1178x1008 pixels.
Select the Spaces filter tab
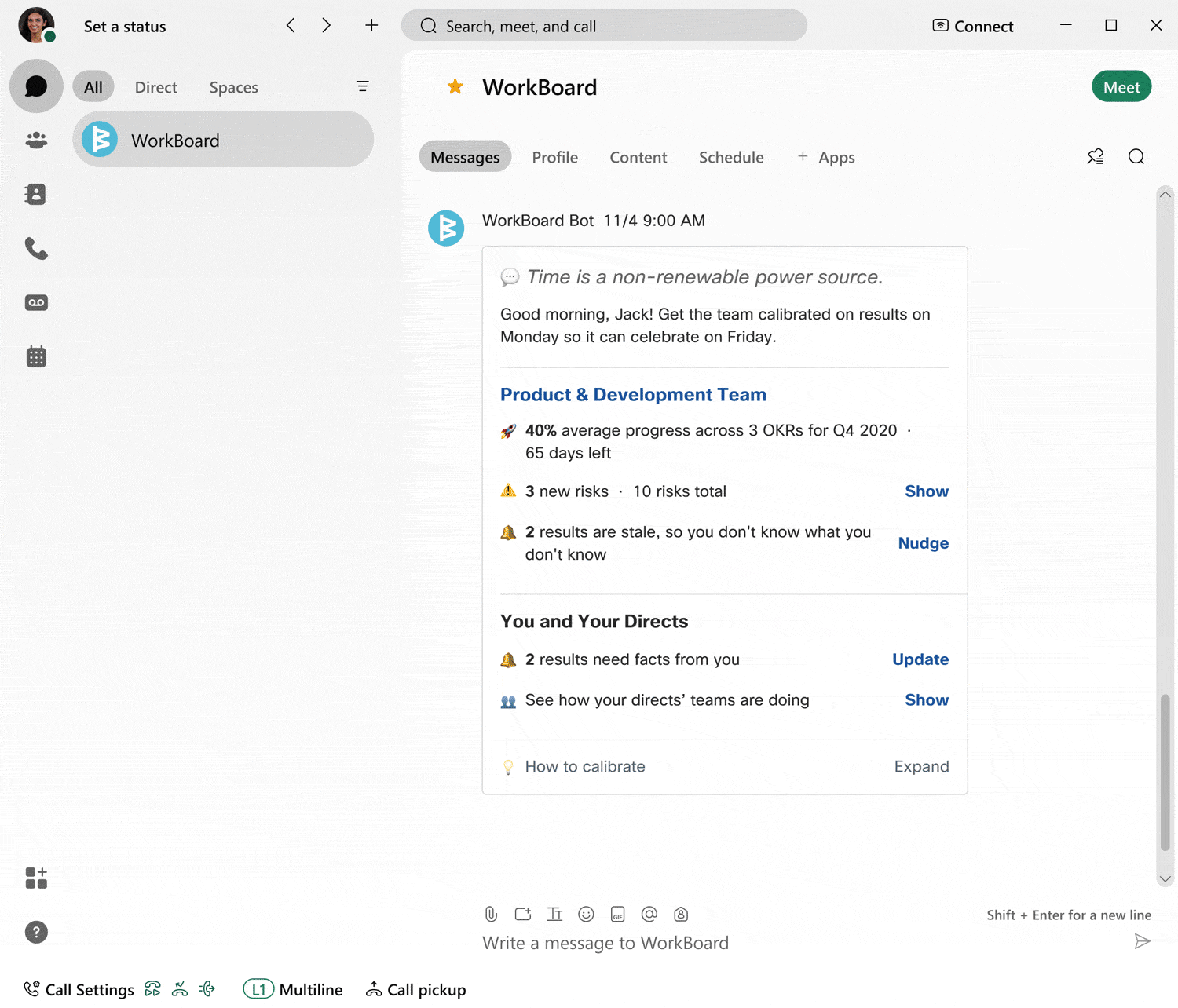[x=234, y=87]
